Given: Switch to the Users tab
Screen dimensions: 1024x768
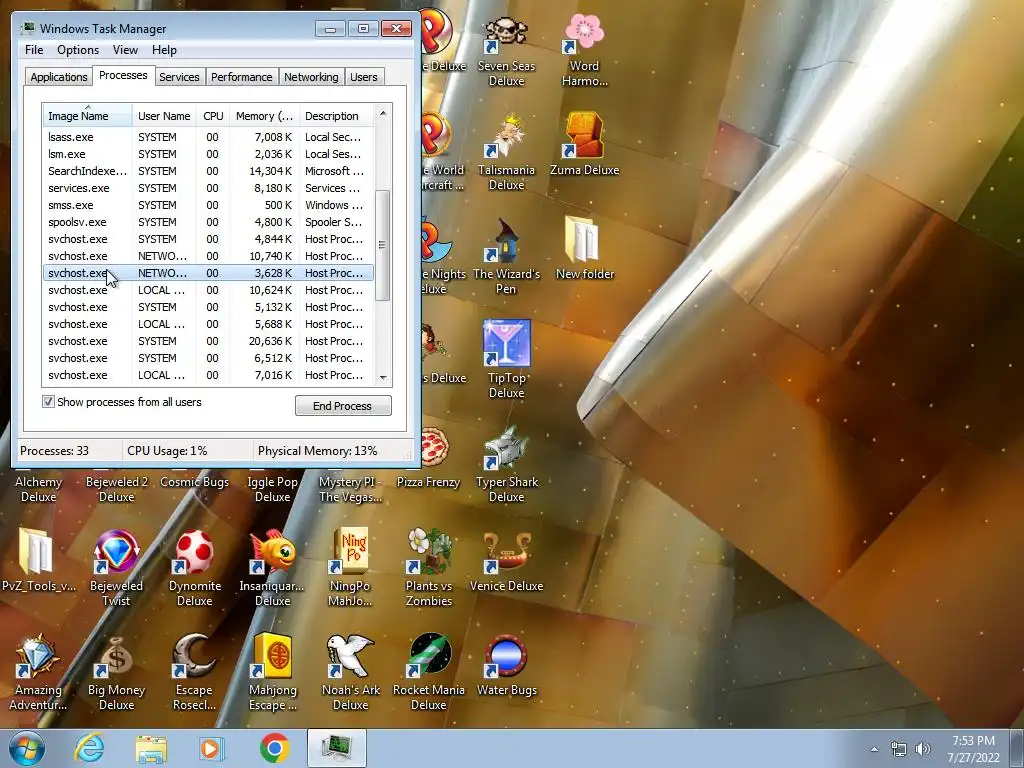Looking at the screenshot, I should [363, 77].
